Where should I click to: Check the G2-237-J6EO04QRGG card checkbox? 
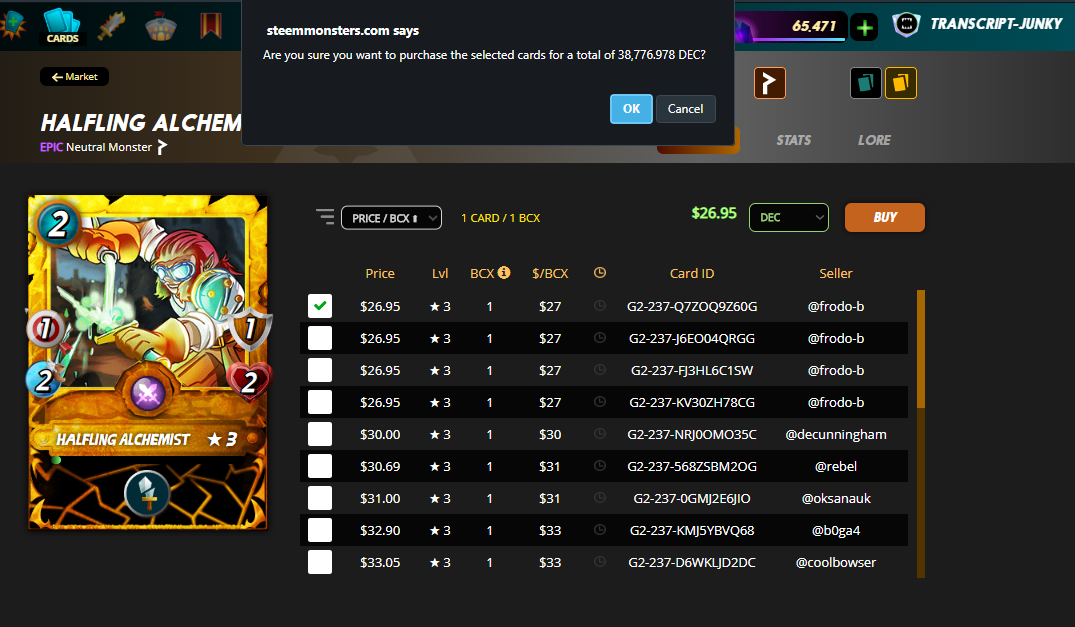[x=319, y=338]
